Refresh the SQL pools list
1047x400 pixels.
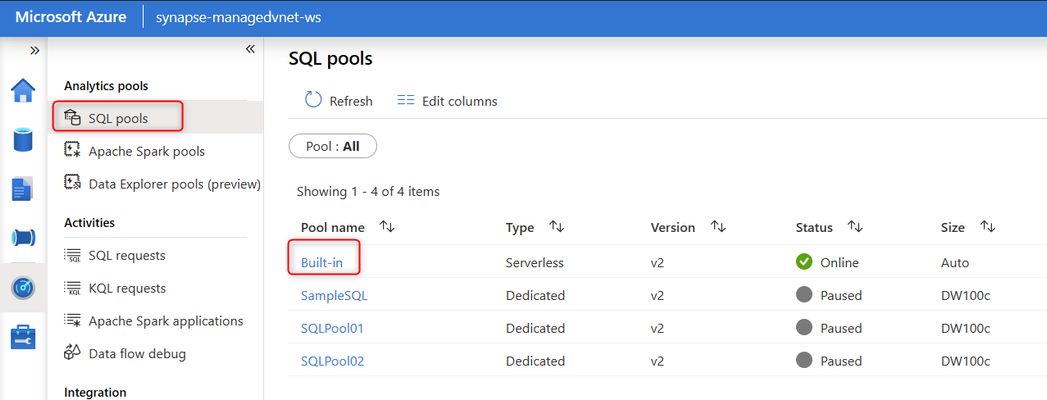point(339,101)
